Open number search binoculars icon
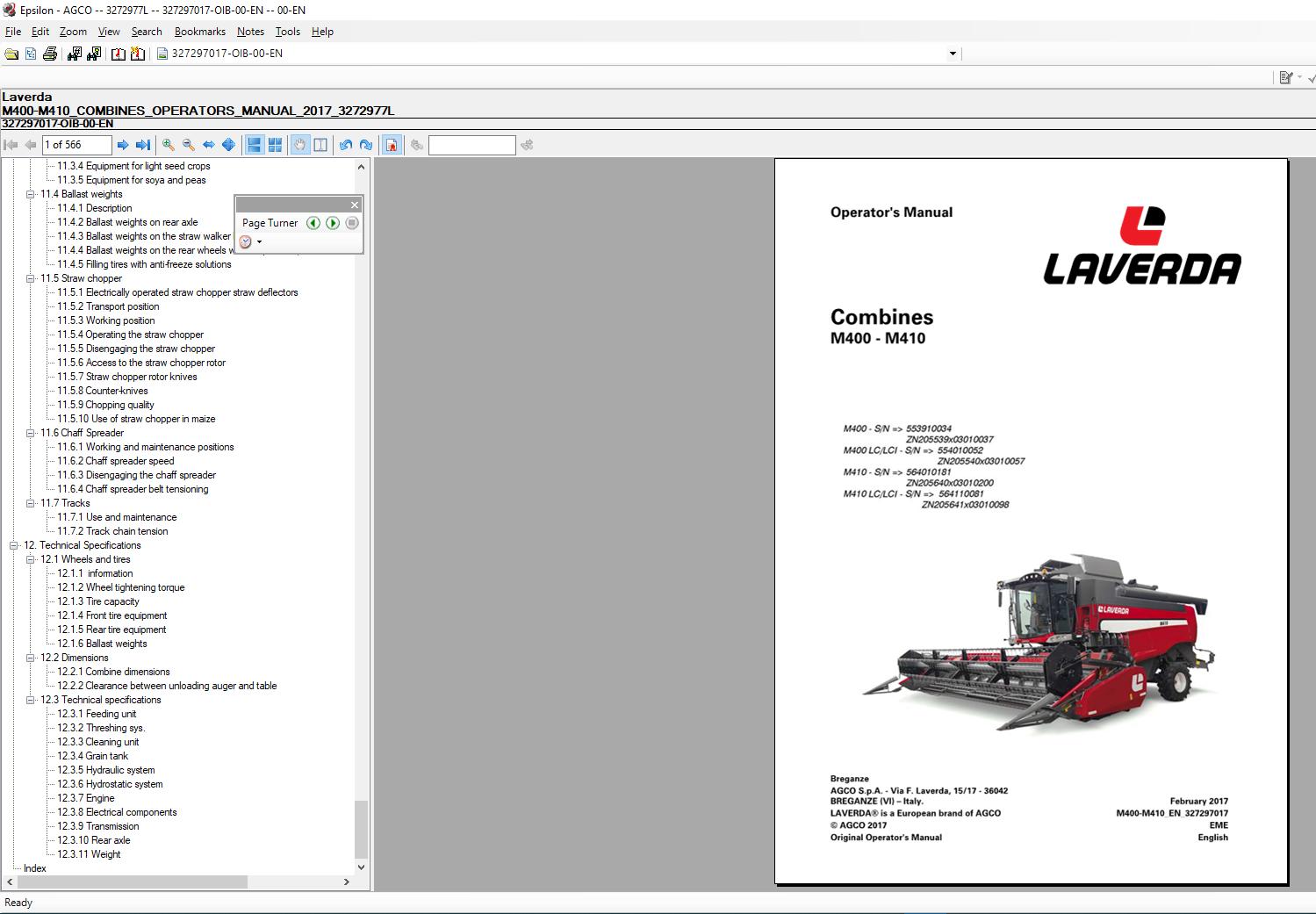 75,54
